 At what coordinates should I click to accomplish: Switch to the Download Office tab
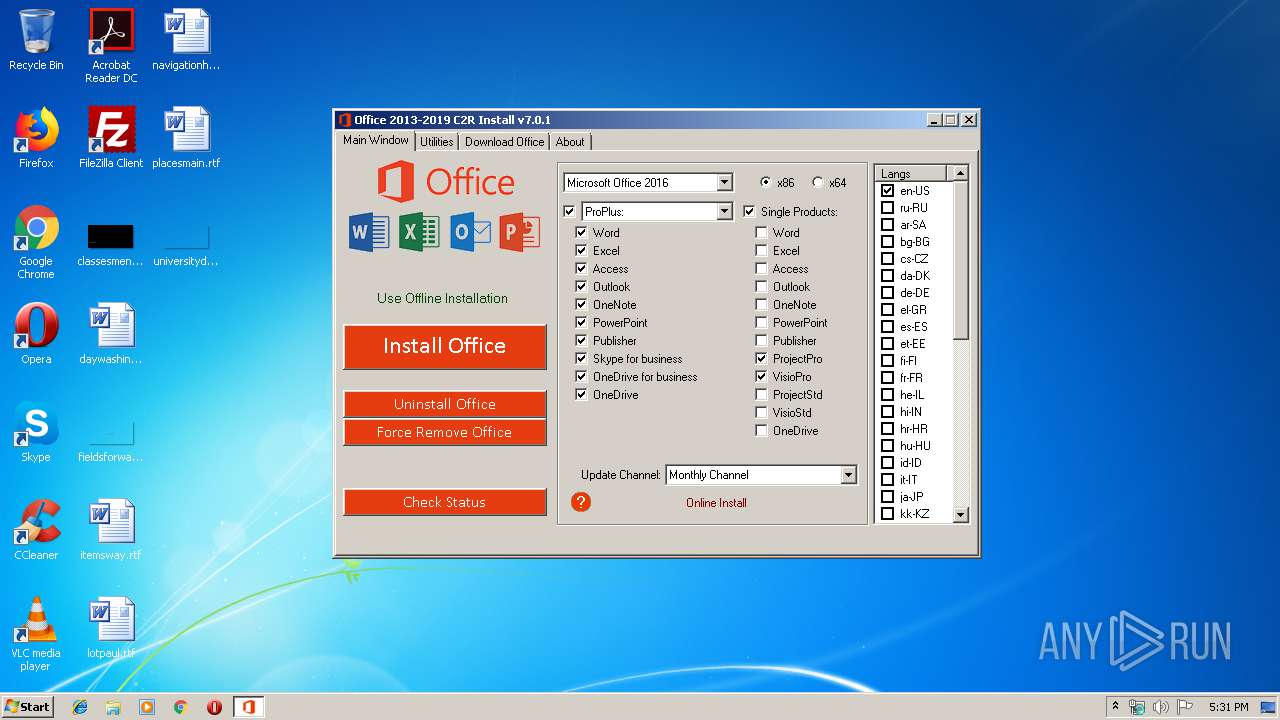pyautogui.click(x=504, y=142)
